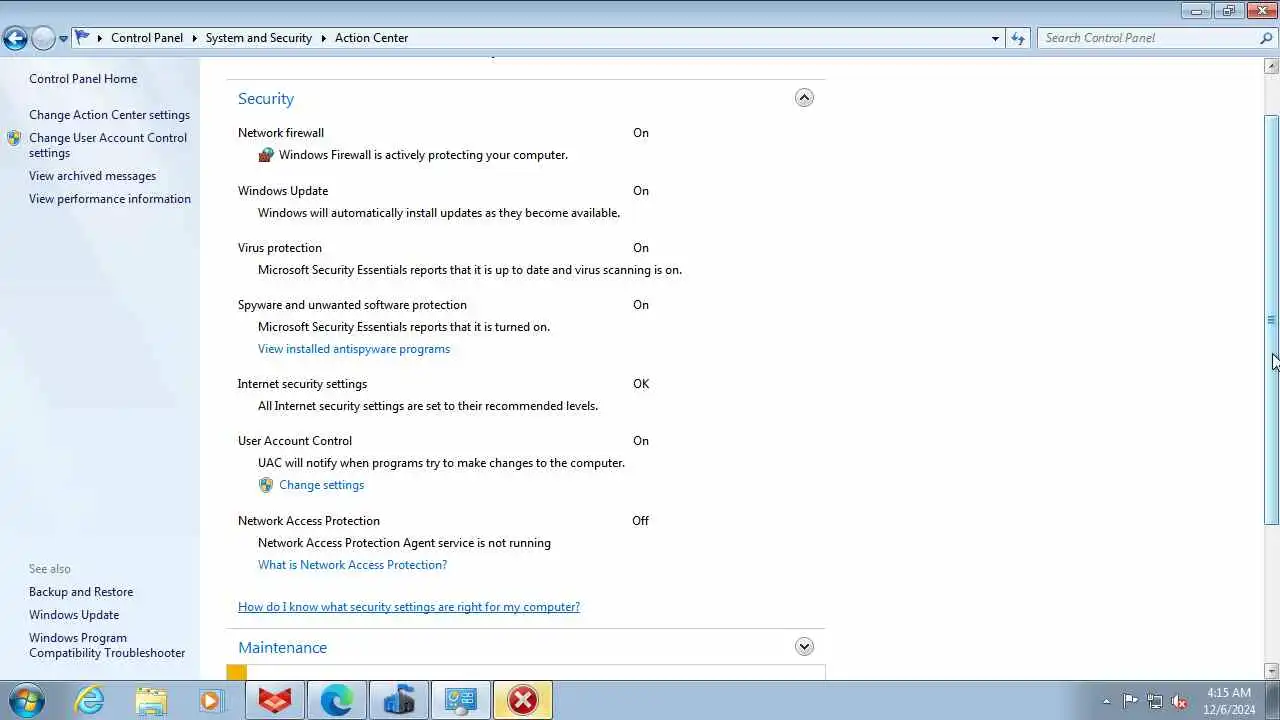The height and width of the screenshot is (720, 1280).
Task: Open Windows Update in See also
Action: [74, 615]
